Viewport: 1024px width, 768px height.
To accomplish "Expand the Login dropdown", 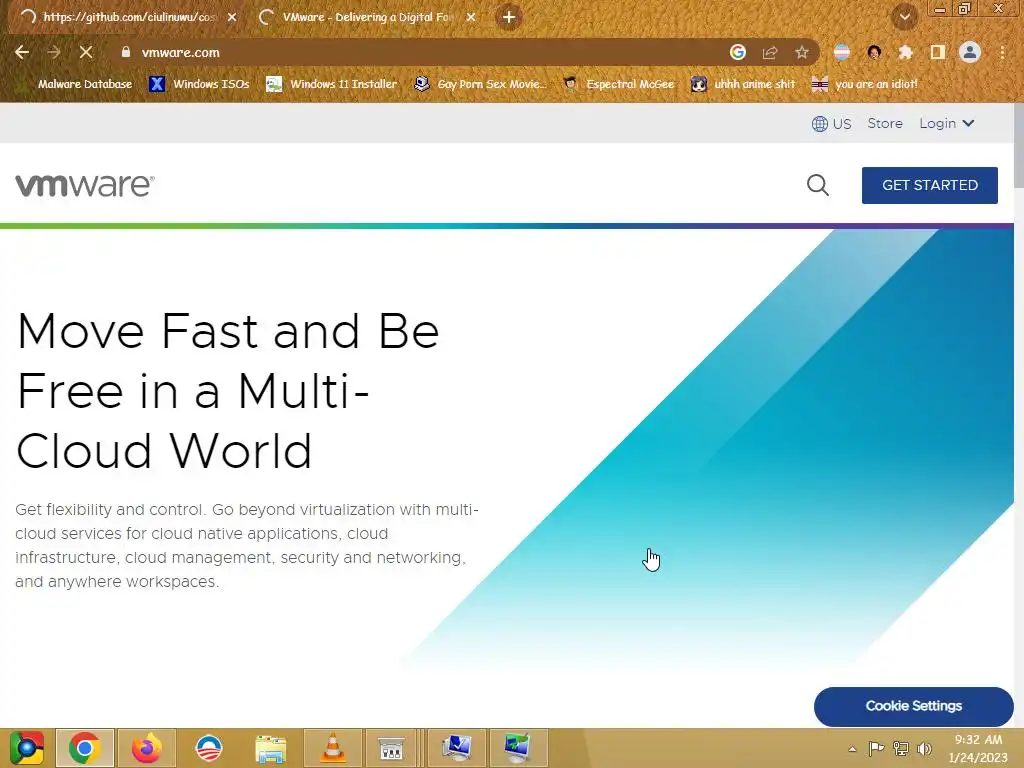I will coord(946,123).
